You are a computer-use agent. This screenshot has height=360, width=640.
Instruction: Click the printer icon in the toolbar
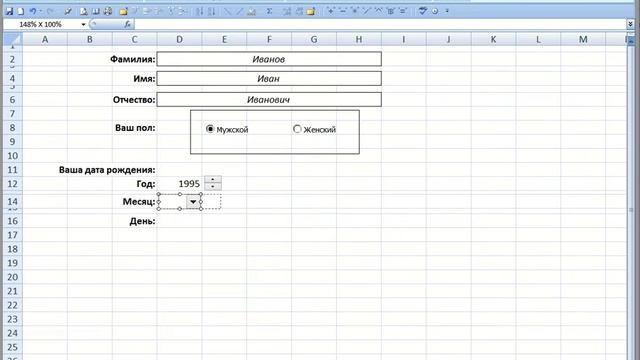coord(108,11)
